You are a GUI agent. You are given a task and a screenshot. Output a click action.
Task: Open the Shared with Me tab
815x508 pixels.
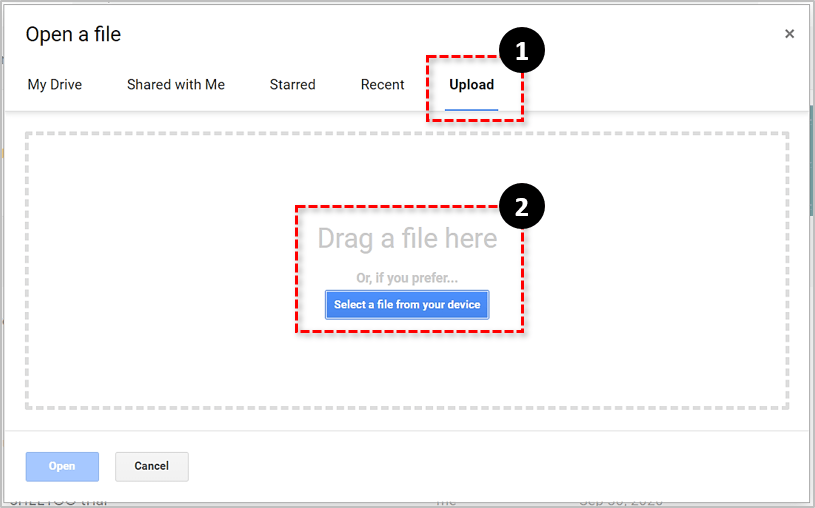(176, 85)
